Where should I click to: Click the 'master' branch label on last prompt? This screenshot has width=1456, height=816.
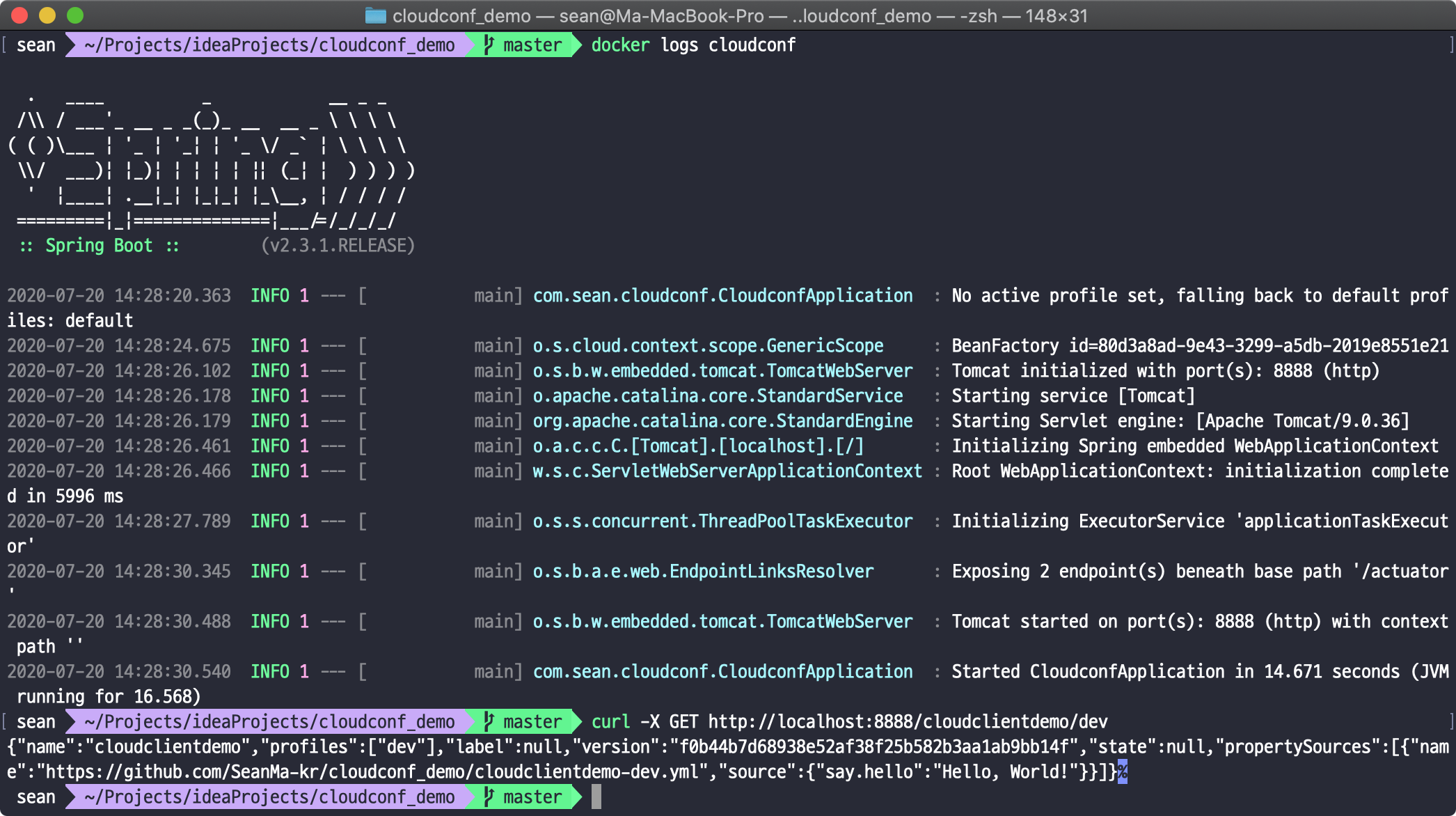click(532, 797)
